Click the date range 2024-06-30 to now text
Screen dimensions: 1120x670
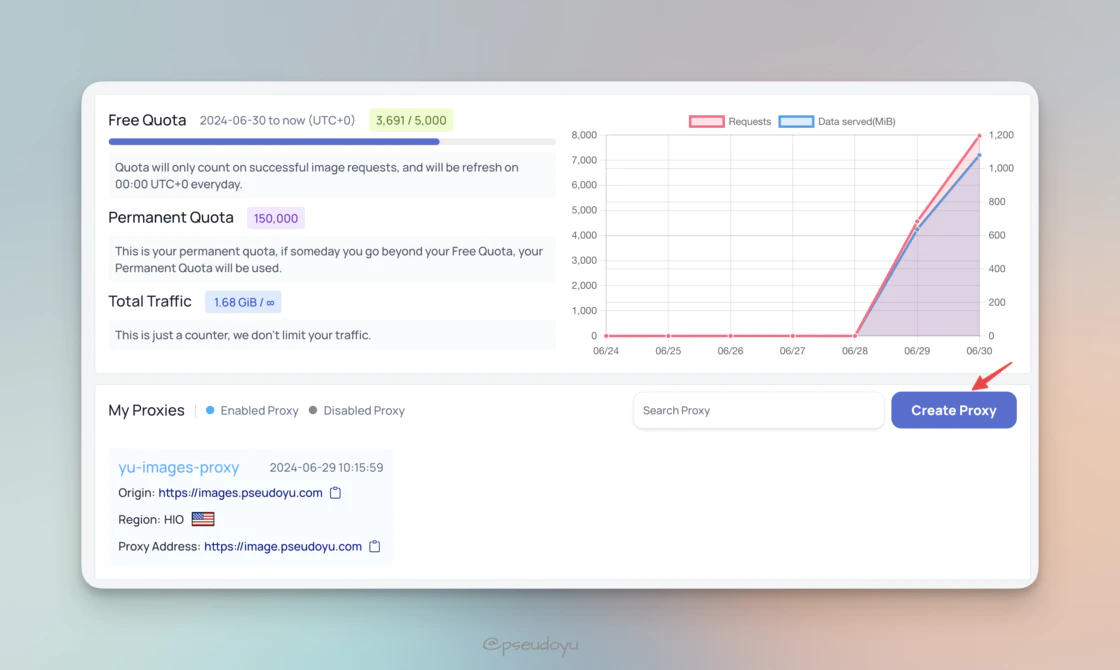click(x=277, y=120)
